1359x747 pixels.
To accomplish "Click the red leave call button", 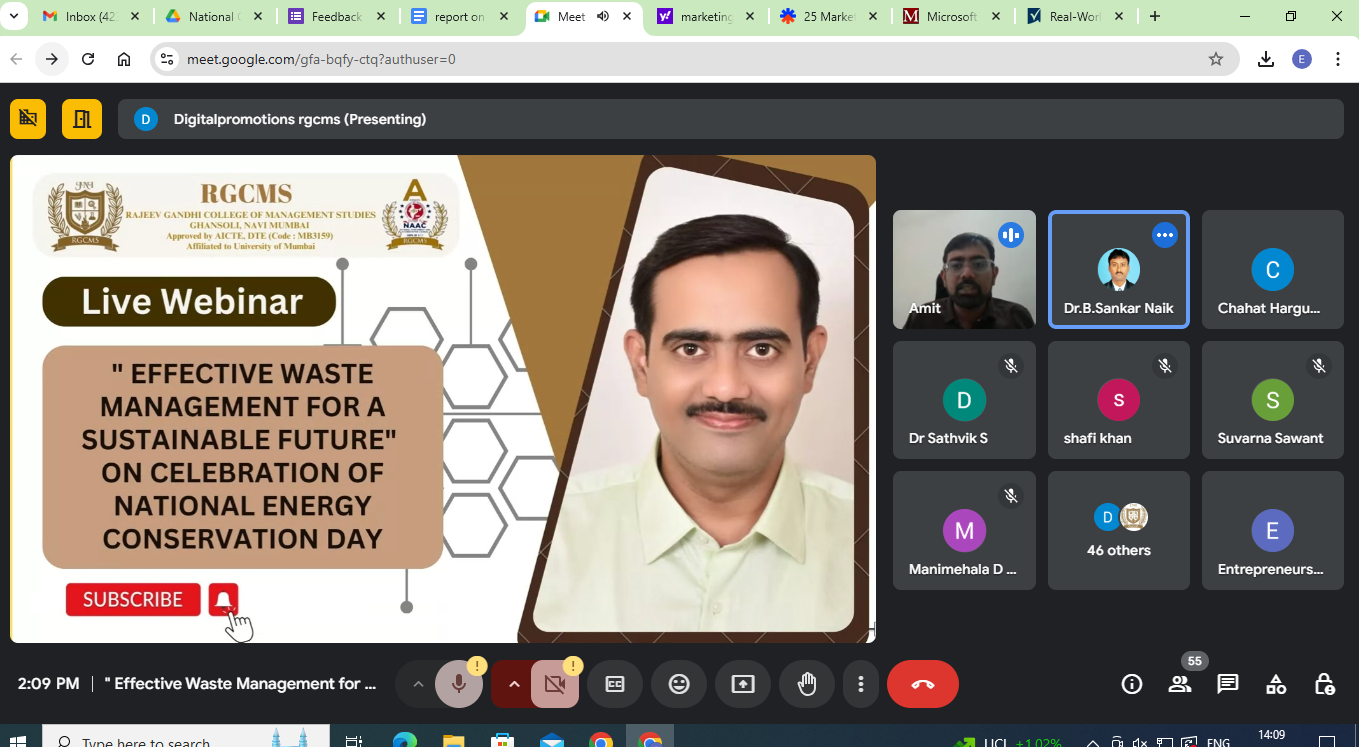I will pos(922,684).
